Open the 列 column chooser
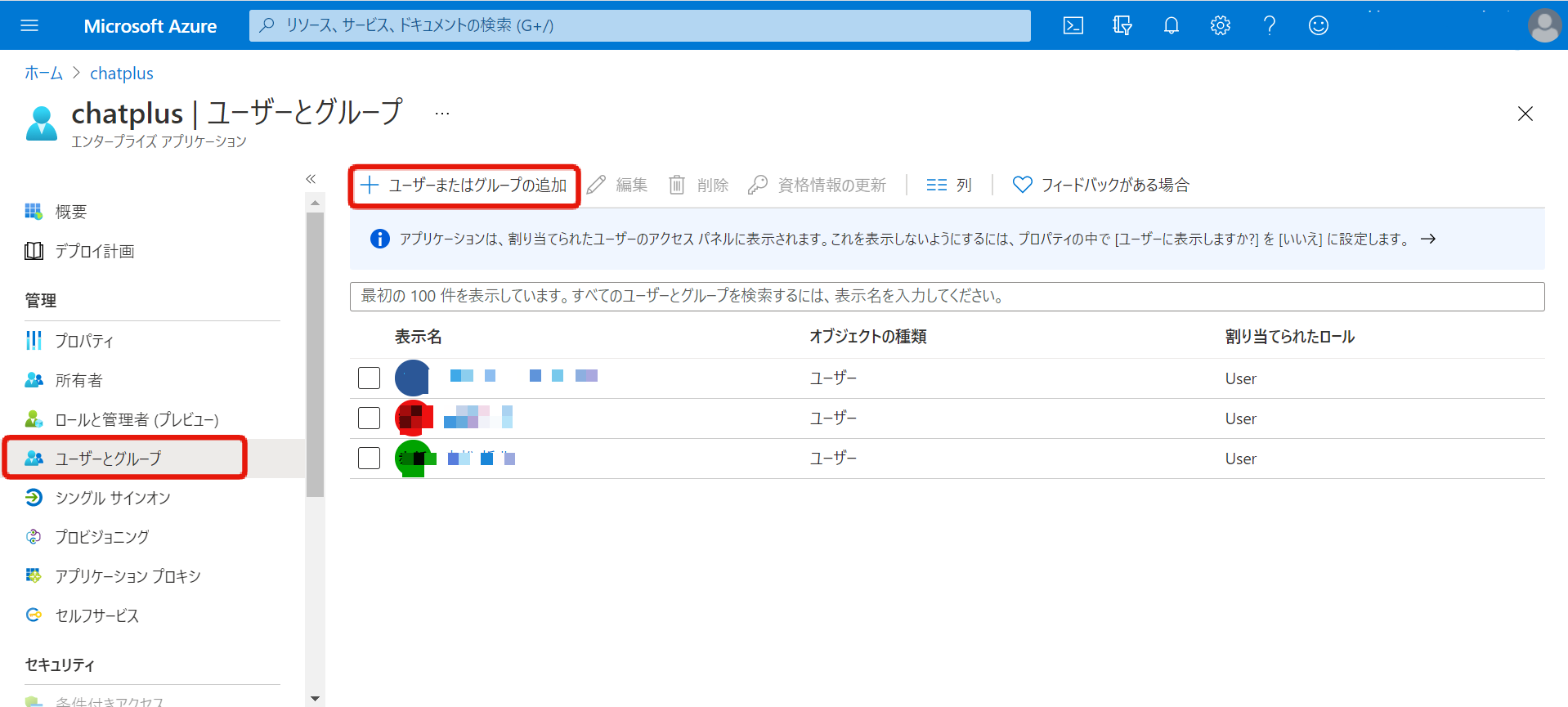1568x707 pixels. pos(949,186)
